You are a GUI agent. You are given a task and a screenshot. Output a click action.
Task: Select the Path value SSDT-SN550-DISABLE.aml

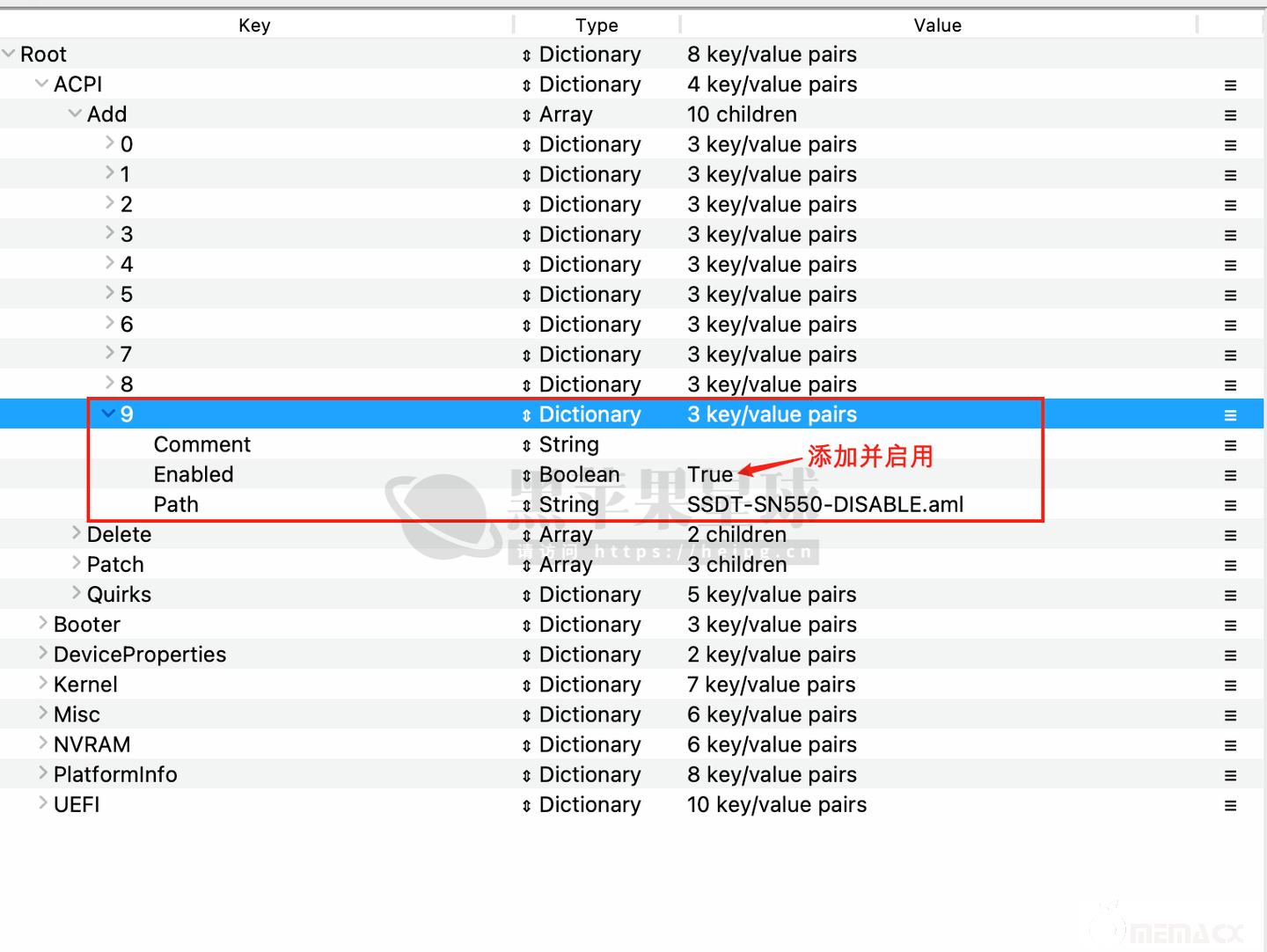tap(824, 505)
